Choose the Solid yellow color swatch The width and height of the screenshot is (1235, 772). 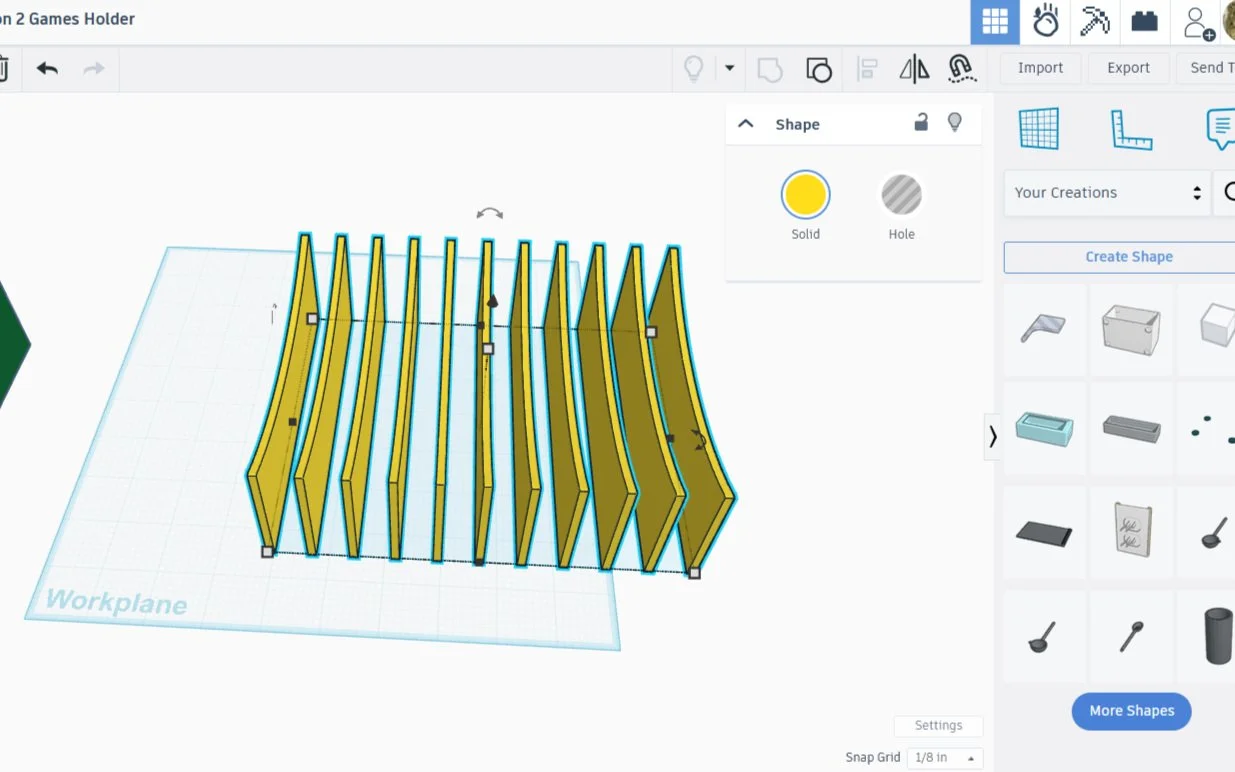click(x=805, y=194)
